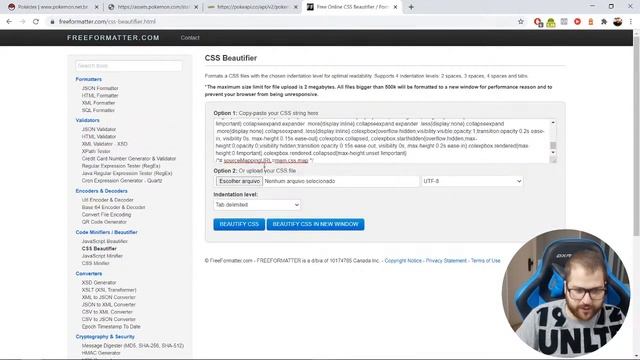Switch to the pokeapi.co api tab
Viewport: 640px width, 360px height.
coord(252,7)
